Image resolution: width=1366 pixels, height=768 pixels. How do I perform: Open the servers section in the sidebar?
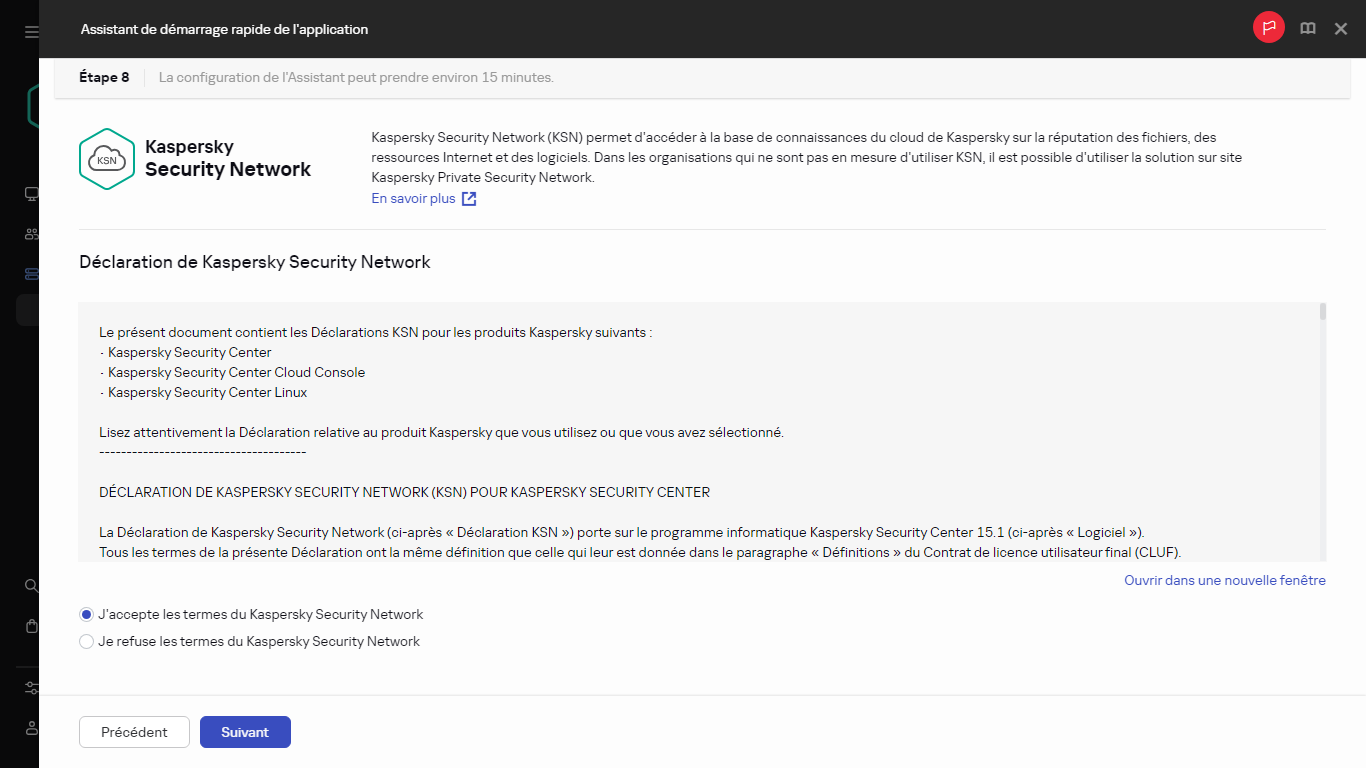(x=30, y=273)
